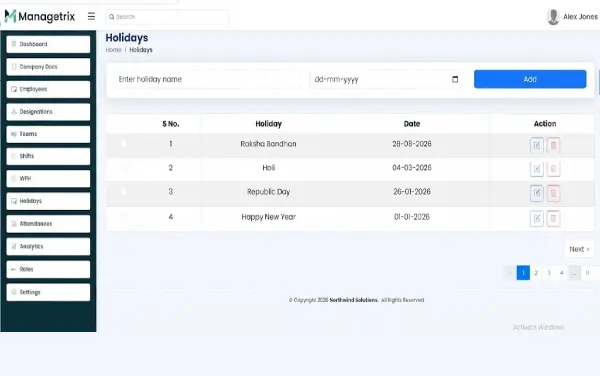This screenshot has height=376, width=600.
Task: Click the search magnifier icon
Action: (x=111, y=17)
